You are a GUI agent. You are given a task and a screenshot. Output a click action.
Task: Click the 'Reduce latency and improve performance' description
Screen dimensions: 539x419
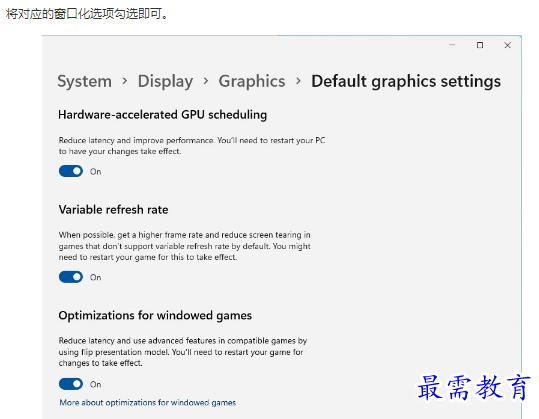192,146
